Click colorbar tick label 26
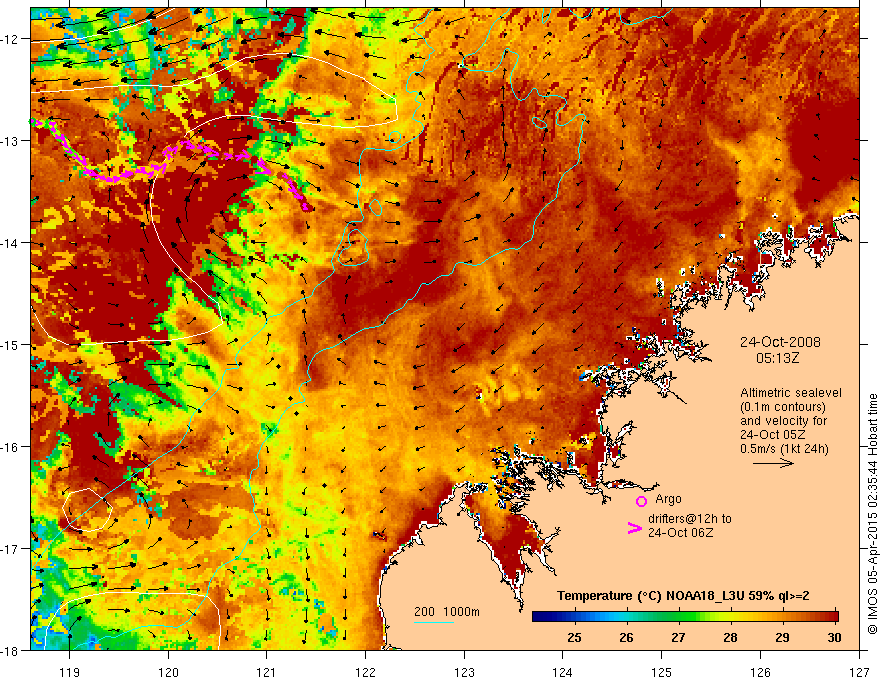 pyautogui.click(x=626, y=637)
